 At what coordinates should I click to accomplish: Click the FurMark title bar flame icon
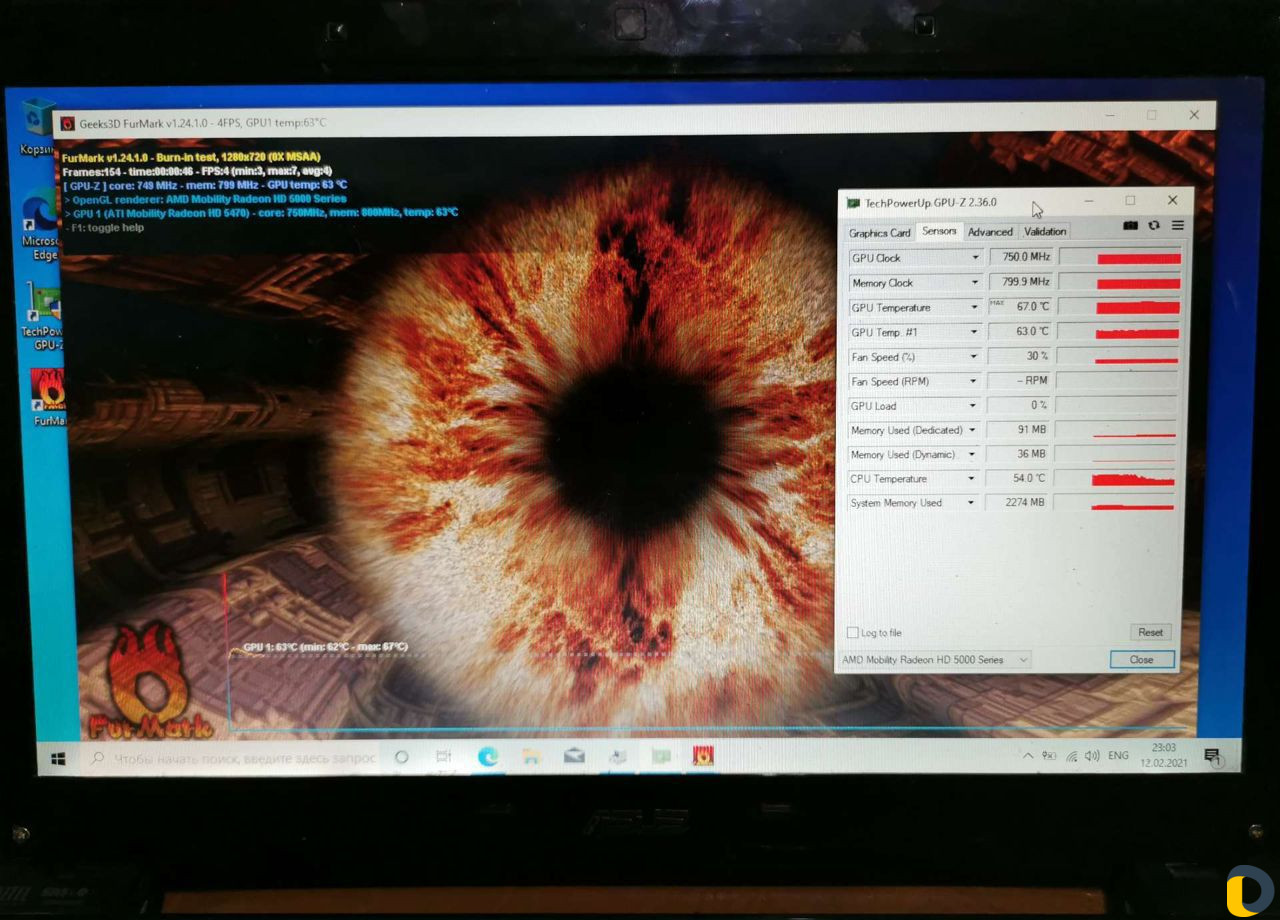[x=68, y=123]
